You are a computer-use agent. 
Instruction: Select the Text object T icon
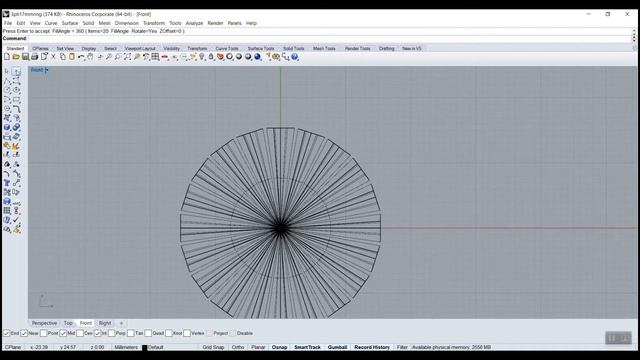coord(7,183)
